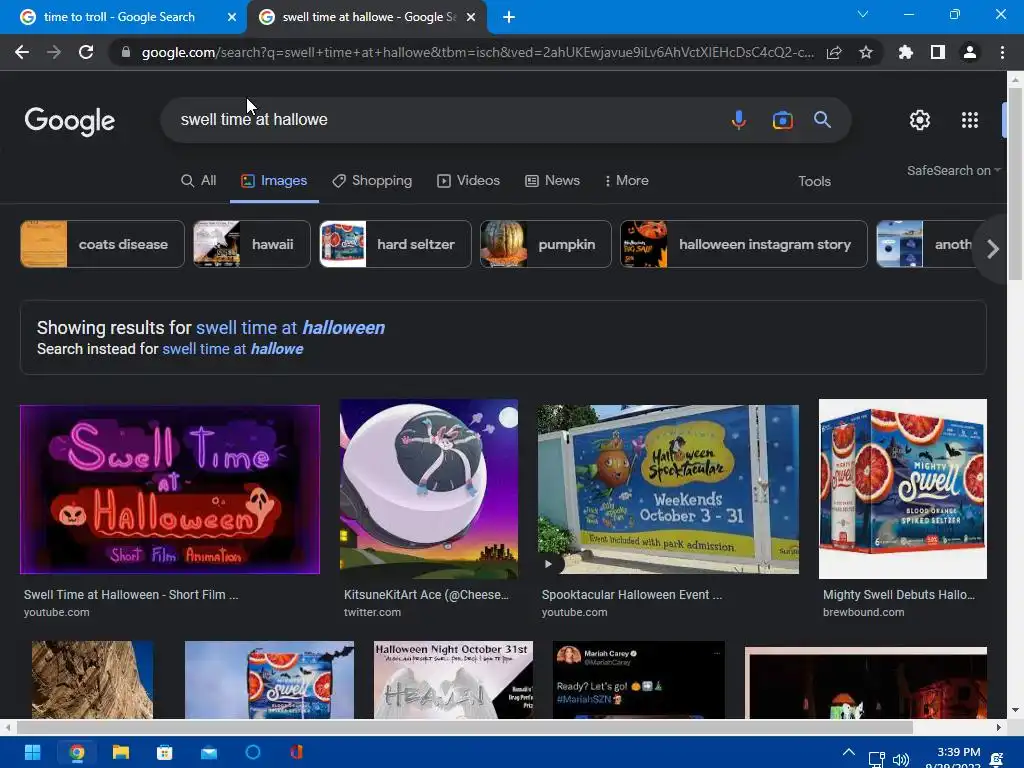
Task: Open Halloween Night October 31st thumbnail
Action: point(453,680)
